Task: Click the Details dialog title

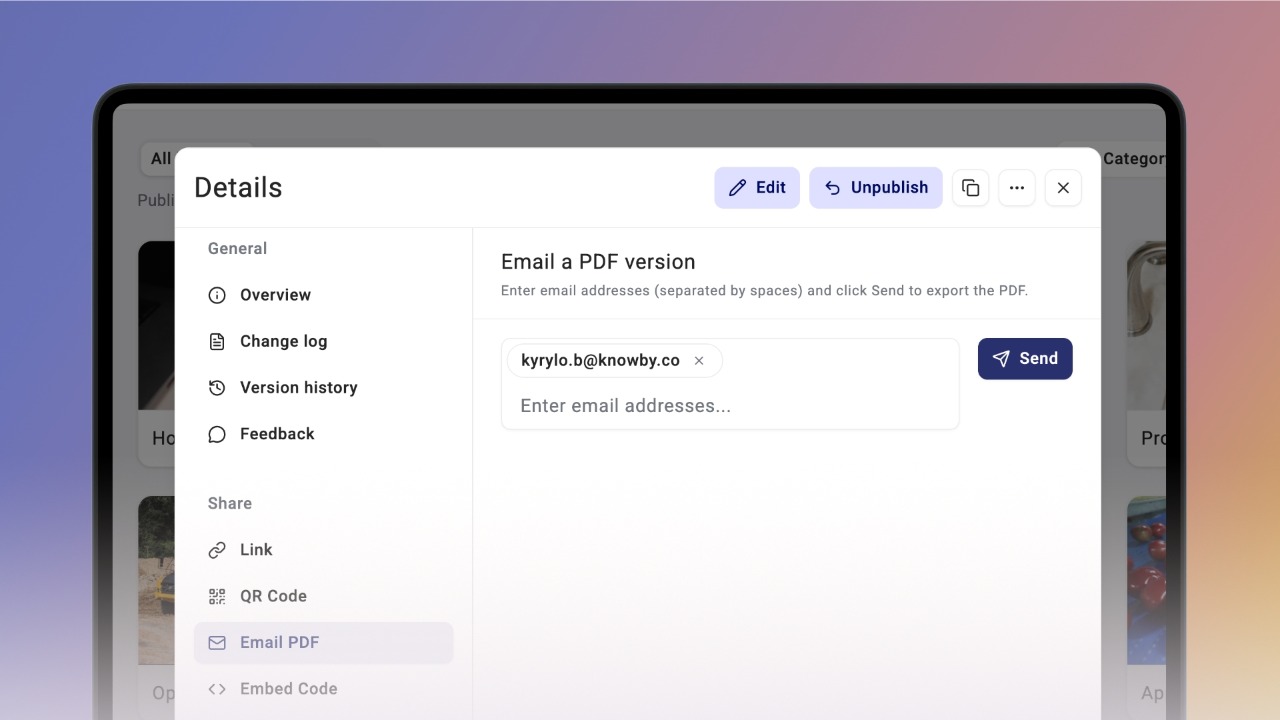Action: coord(238,188)
